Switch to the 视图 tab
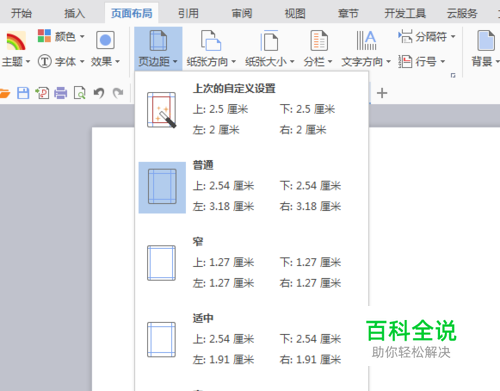This screenshot has height=391, width=500. point(295,13)
